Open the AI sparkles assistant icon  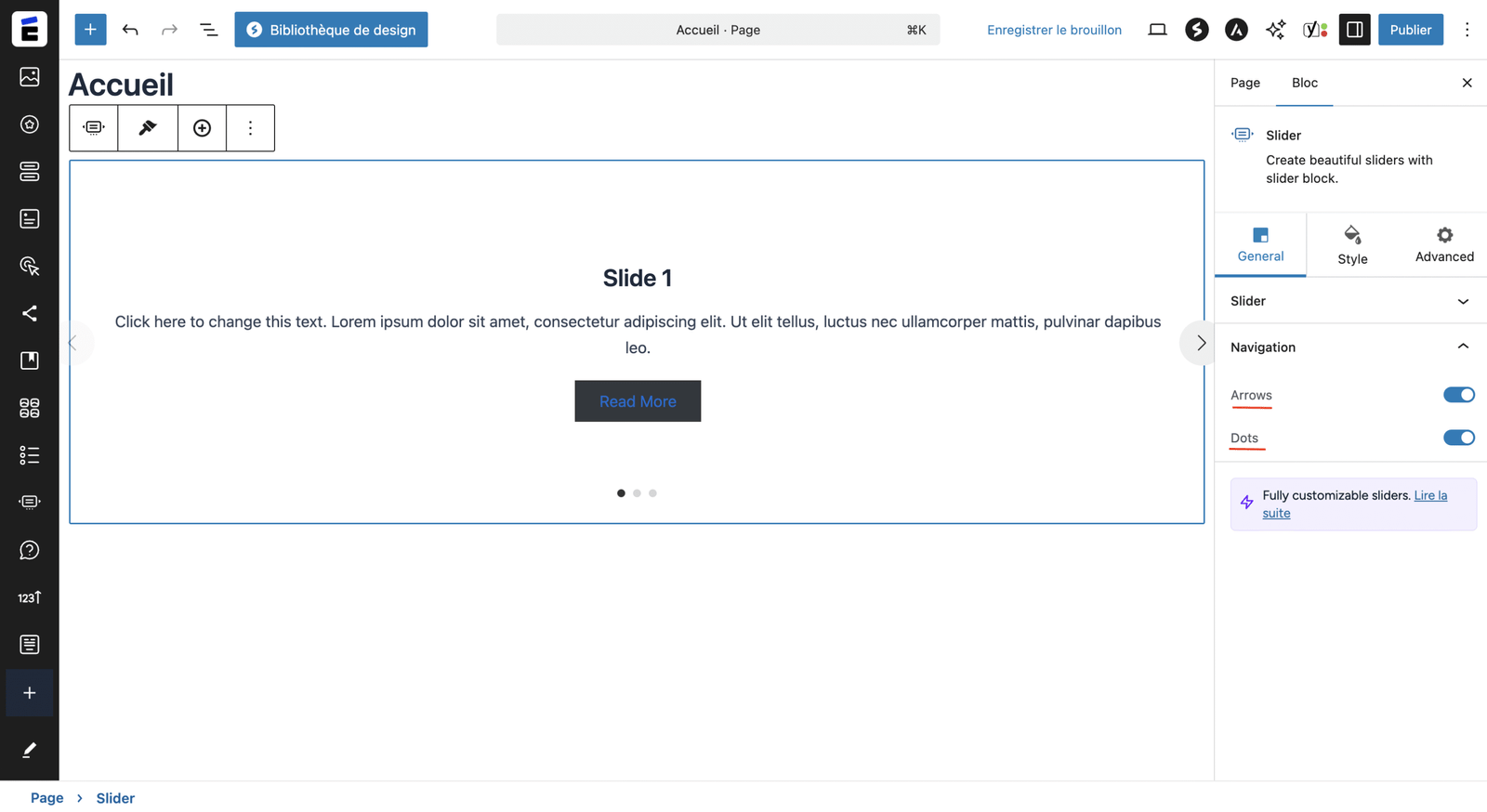click(1276, 30)
